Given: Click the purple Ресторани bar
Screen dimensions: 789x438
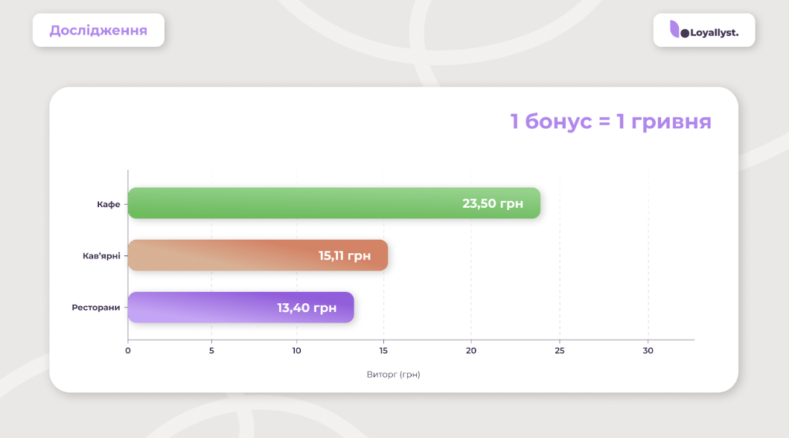Looking at the screenshot, I should (200, 307).
